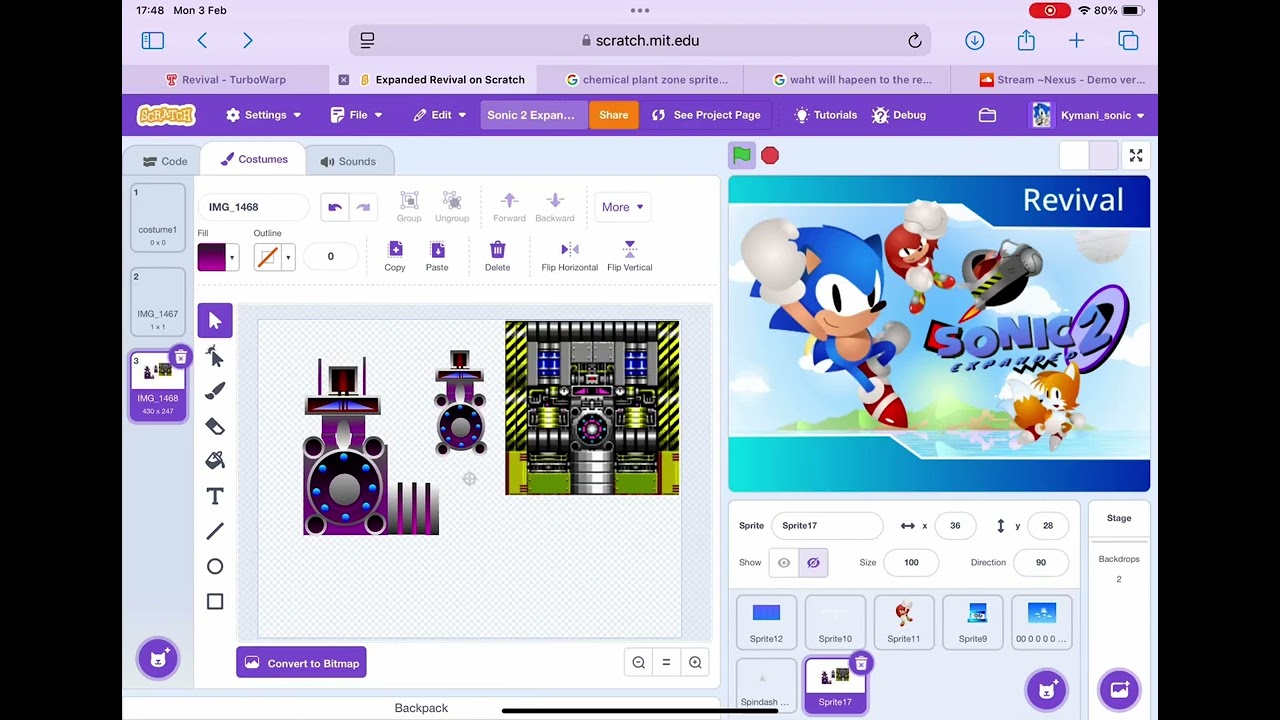
Task: Click the Share button
Action: (x=614, y=115)
